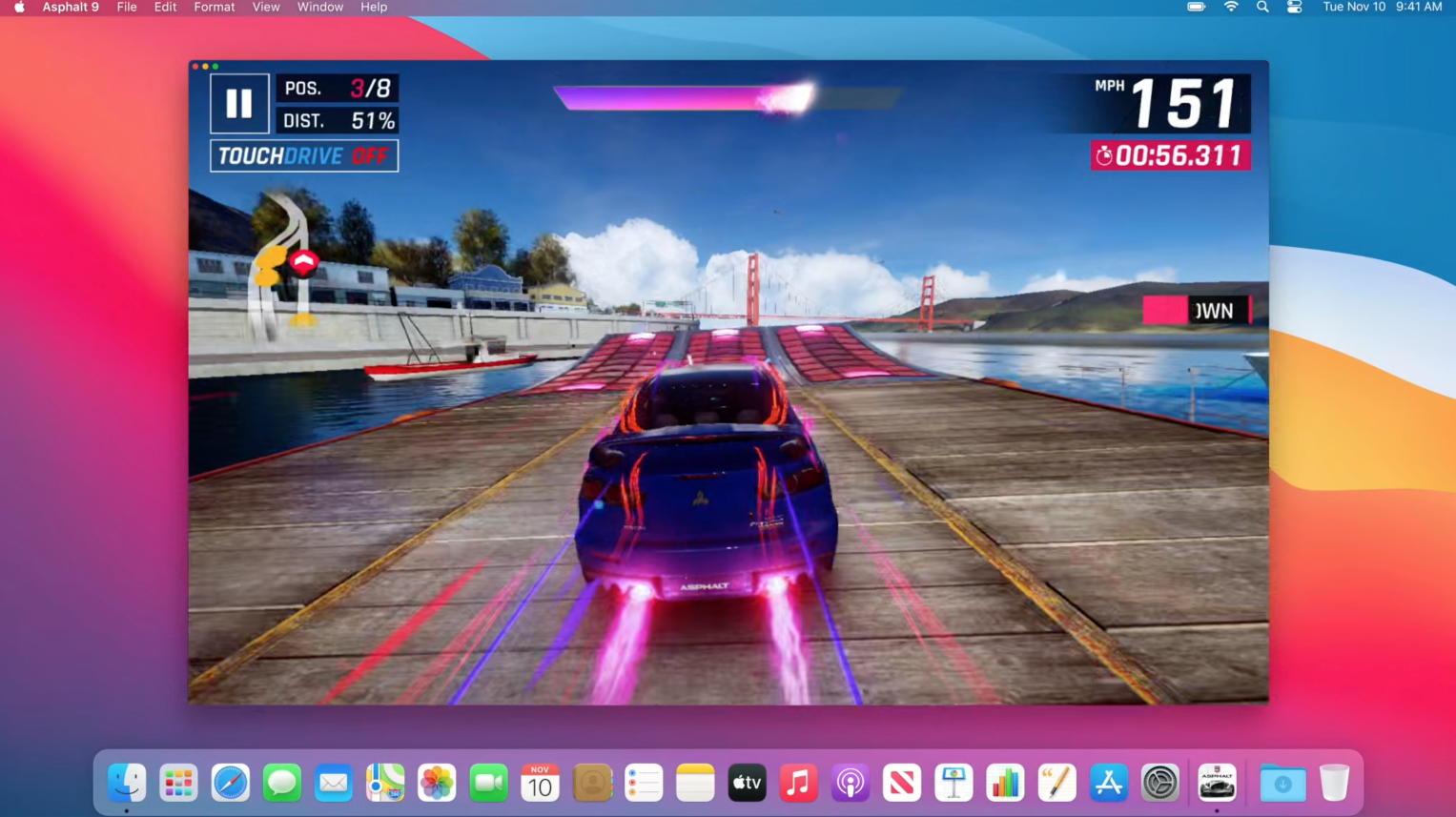This screenshot has width=1456, height=817.
Task: Open Calendar showing Nov 10
Action: pyautogui.click(x=540, y=783)
